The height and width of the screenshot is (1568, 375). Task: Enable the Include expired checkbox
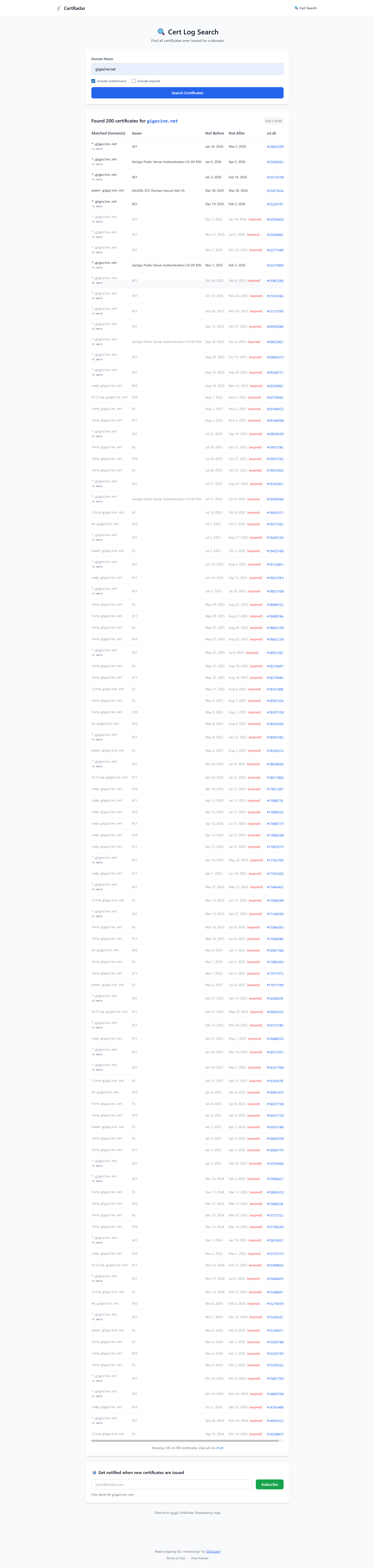coord(134,81)
